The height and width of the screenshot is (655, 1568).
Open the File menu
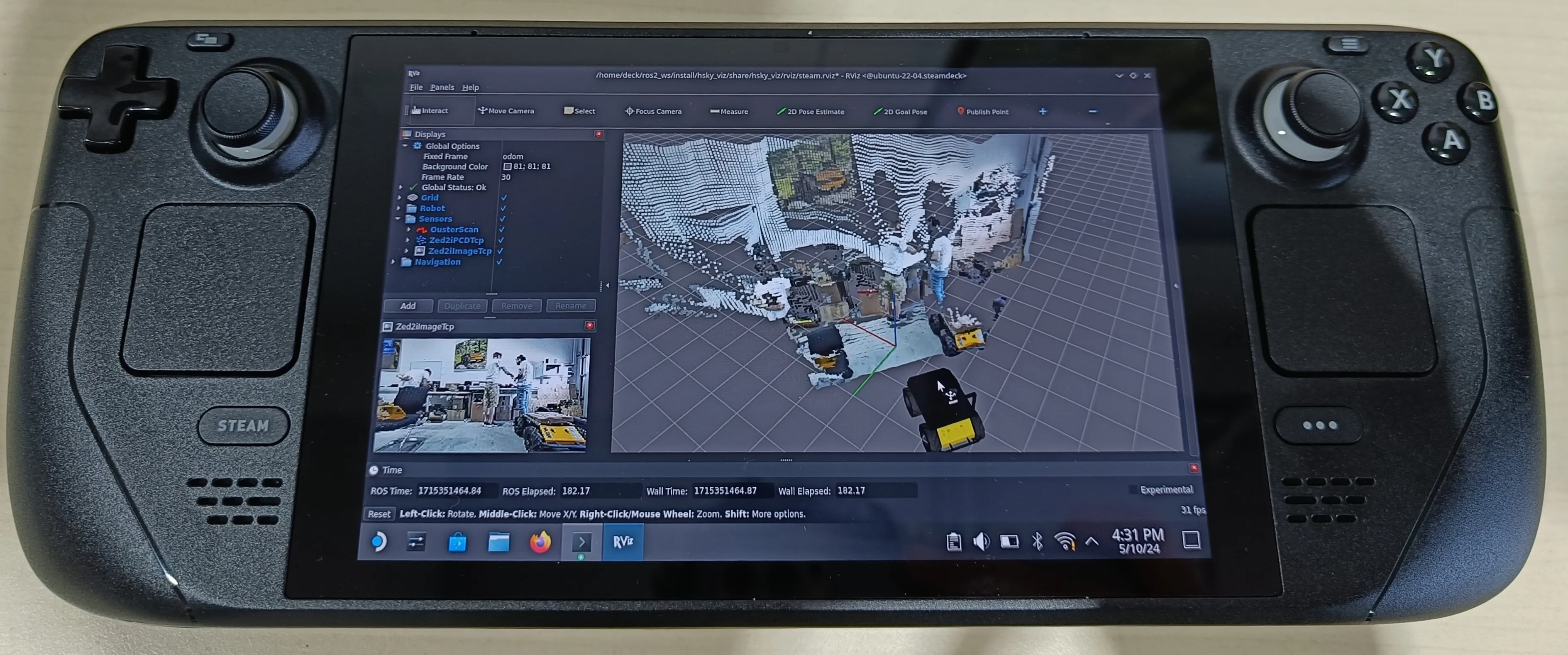click(416, 87)
